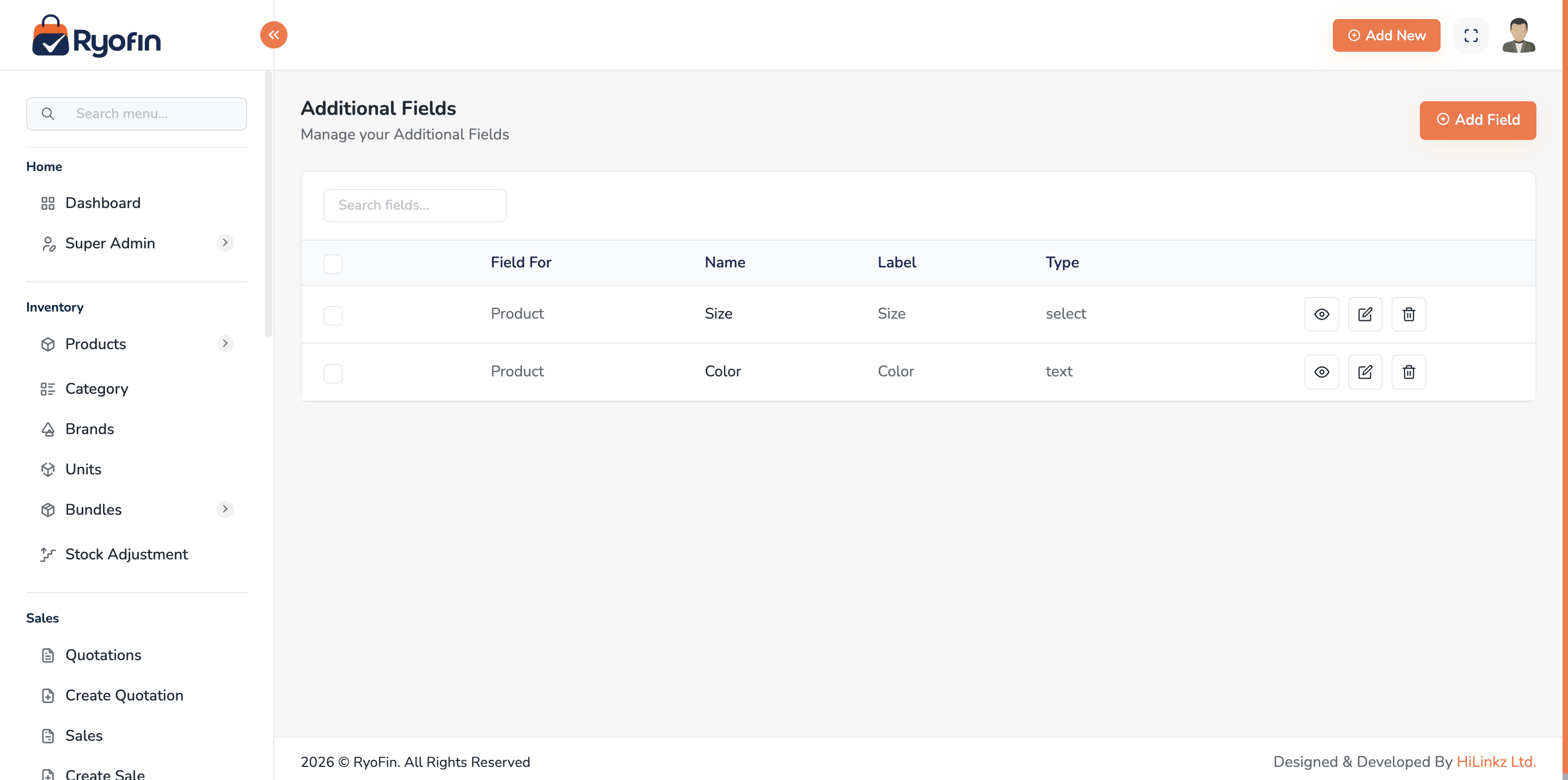Check the select-all header checkbox
Screen dimensions: 1568x780
click(333, 264)
